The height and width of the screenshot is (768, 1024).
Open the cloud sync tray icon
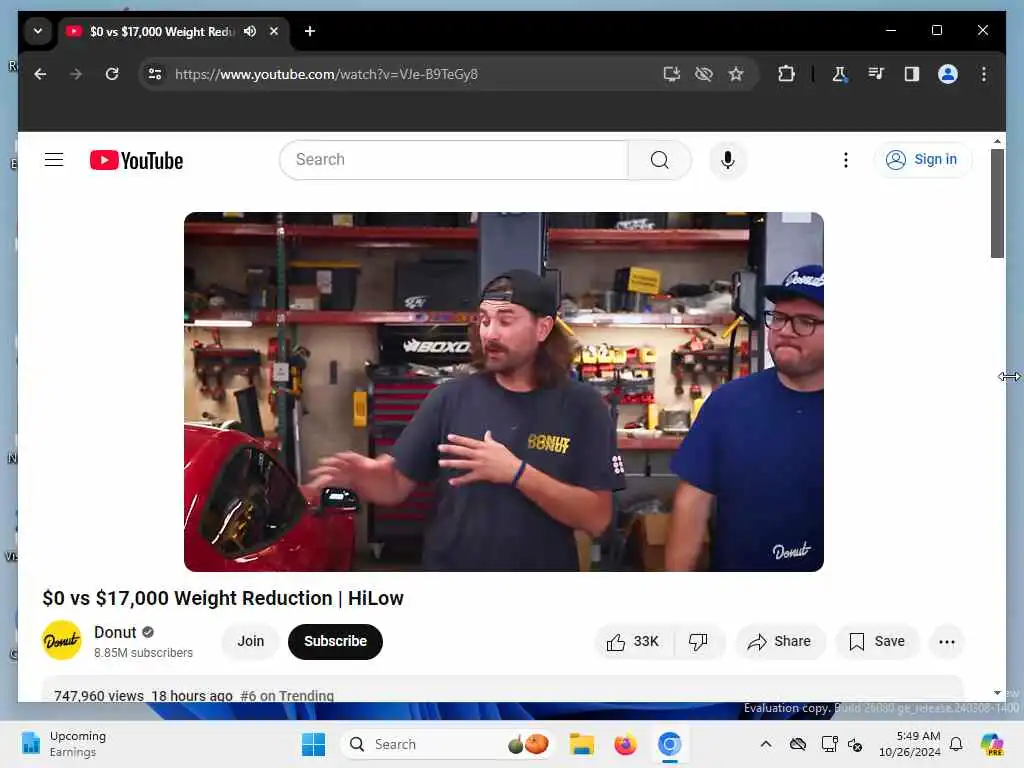tap(797, 744)
